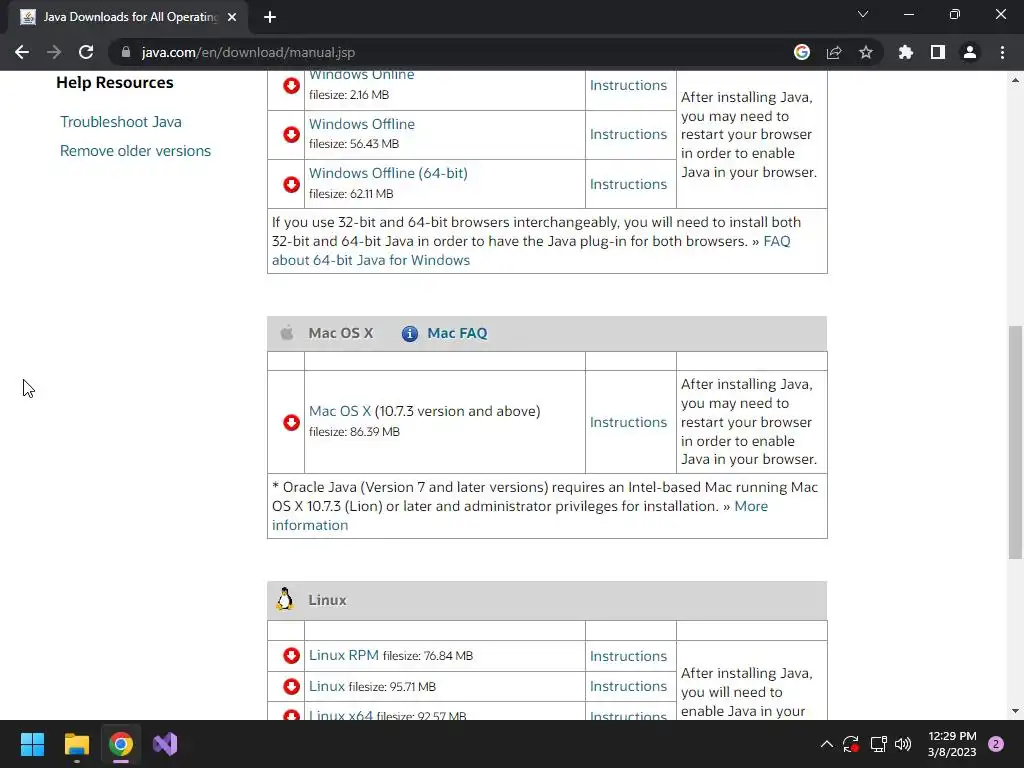This screenshot has width=1024, height=768.
Task: Click the notification badge in the system tray
Action: point(996,744)
